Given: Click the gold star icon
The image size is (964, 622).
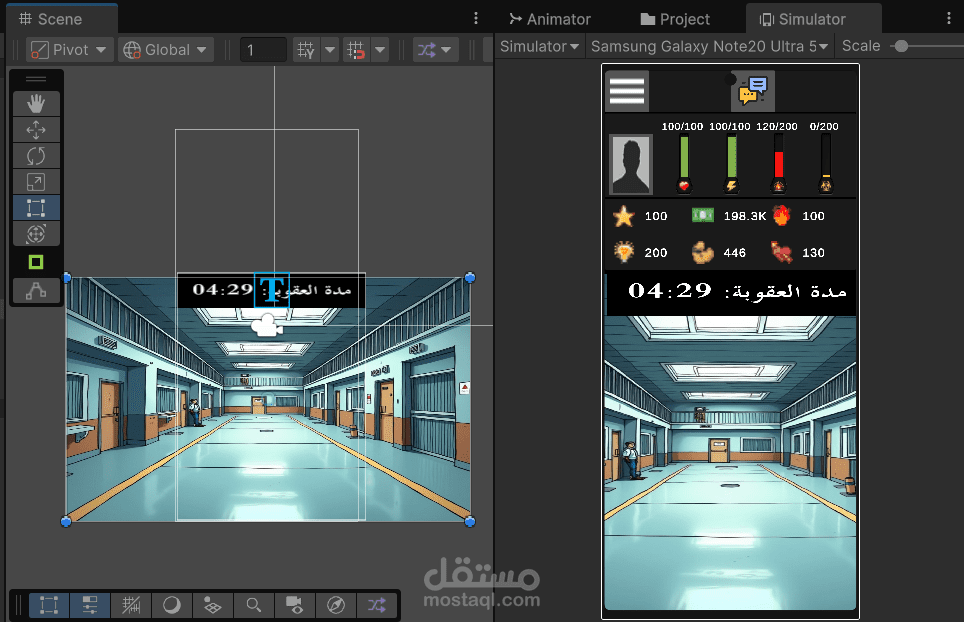Looking at the screenshot, I should click(x=623, y=216).
